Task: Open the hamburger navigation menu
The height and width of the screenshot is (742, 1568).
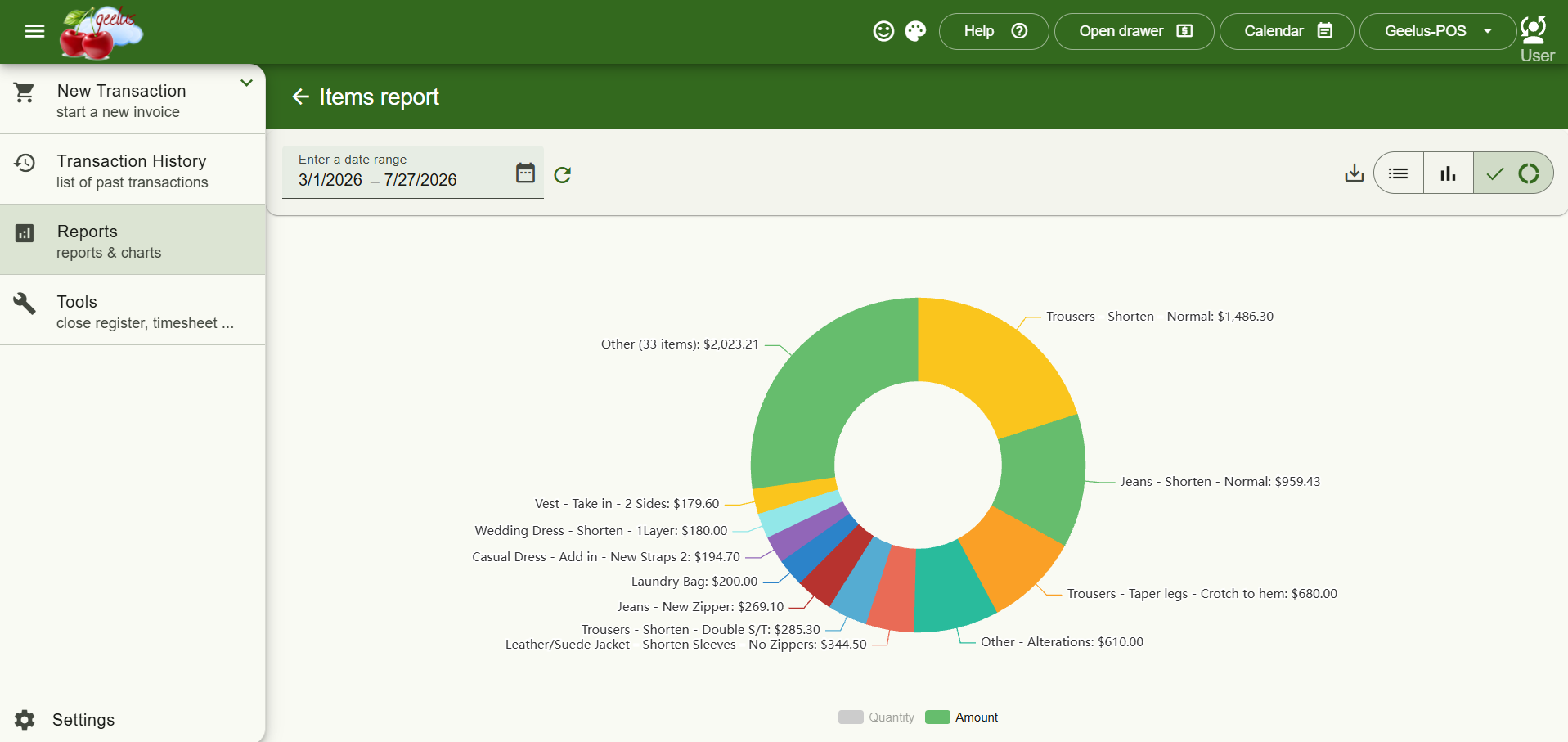Action: [x=34, y=31]
